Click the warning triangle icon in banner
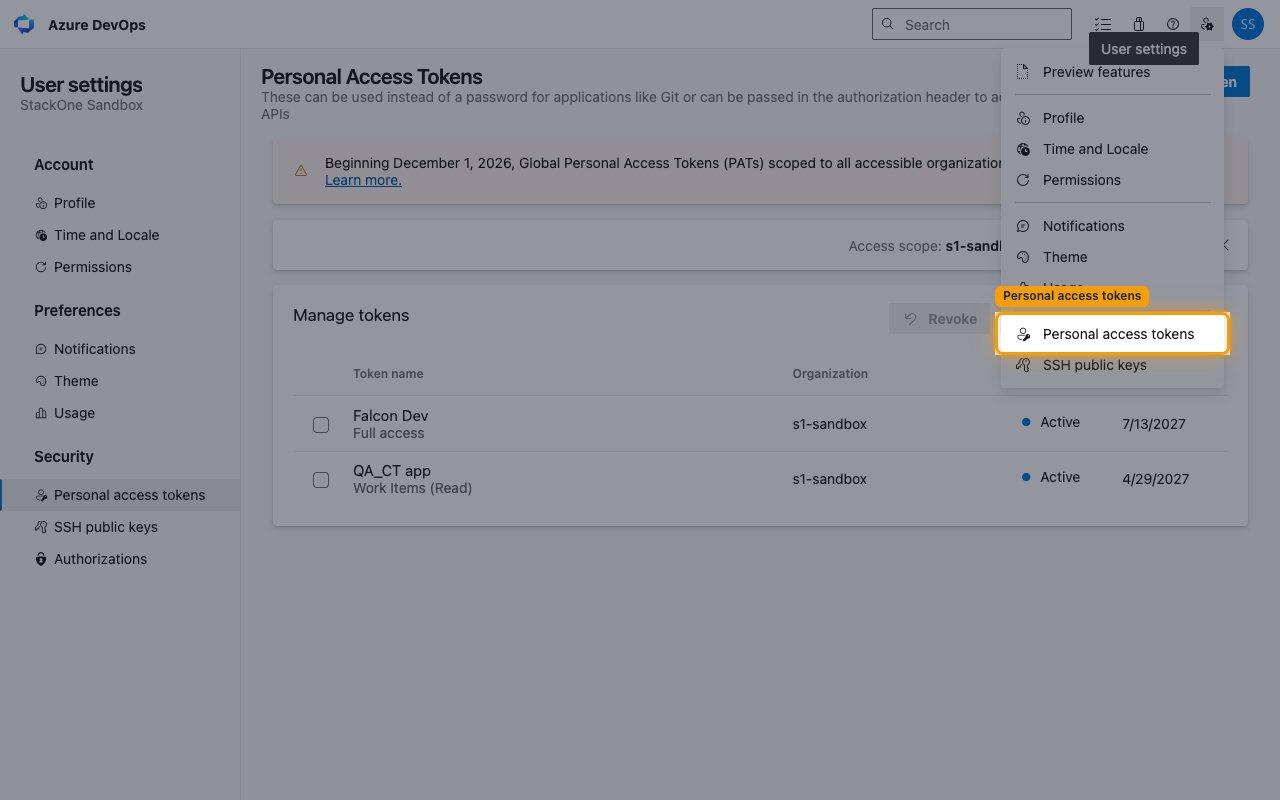Viewport: 1280px width, 800px height. (x=301, y=171)
